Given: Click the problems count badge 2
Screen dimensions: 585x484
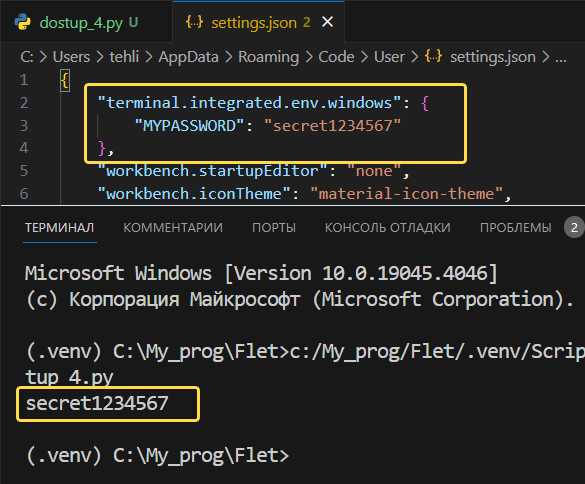Looking at the screenshot, I should pyautogui.click(x=575, y=227).
